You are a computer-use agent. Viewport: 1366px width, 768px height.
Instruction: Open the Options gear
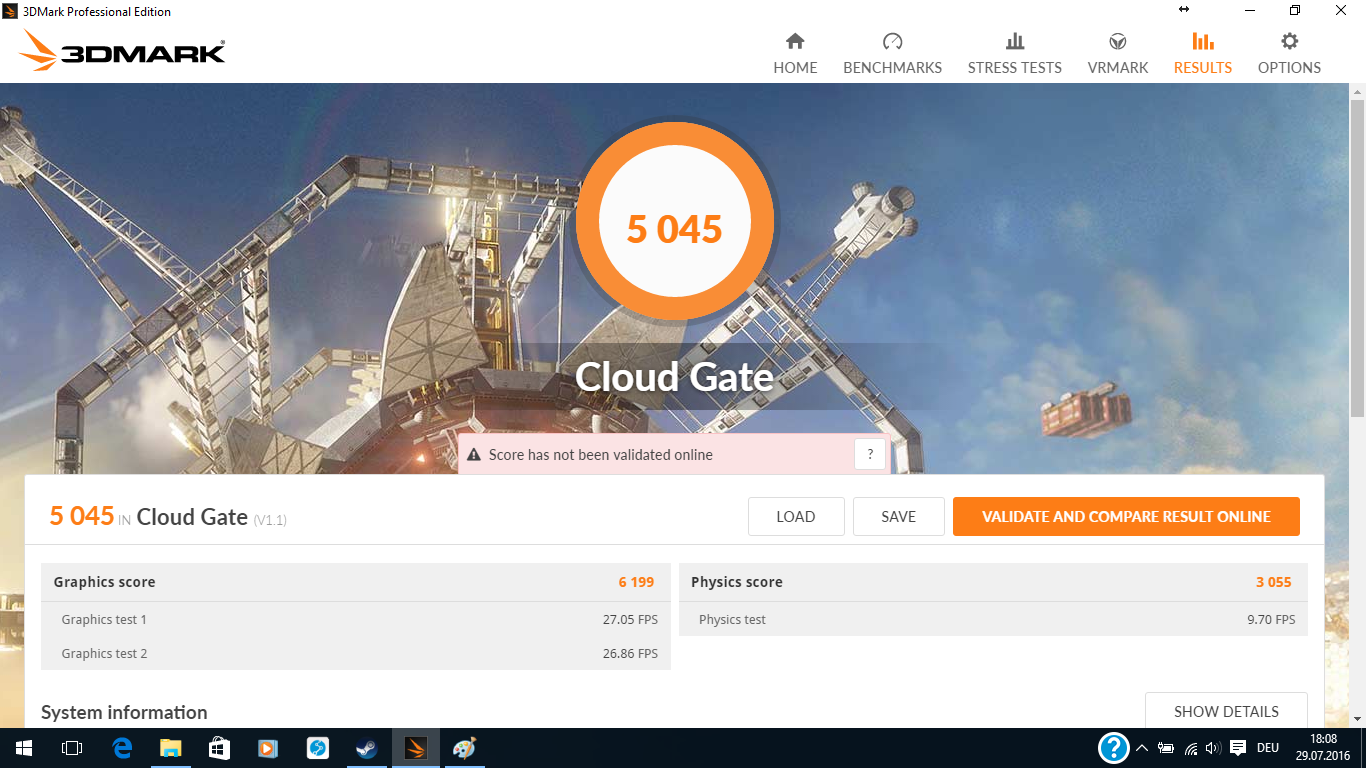tap(1289, 54)
